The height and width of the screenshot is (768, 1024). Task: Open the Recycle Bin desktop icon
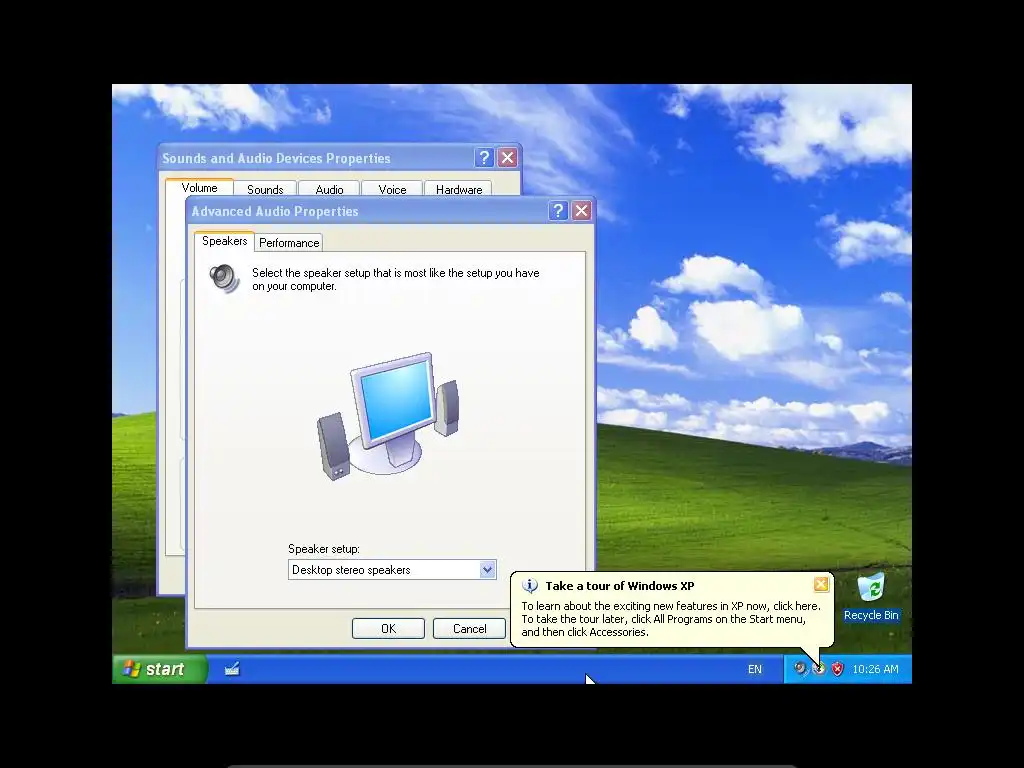871,597
